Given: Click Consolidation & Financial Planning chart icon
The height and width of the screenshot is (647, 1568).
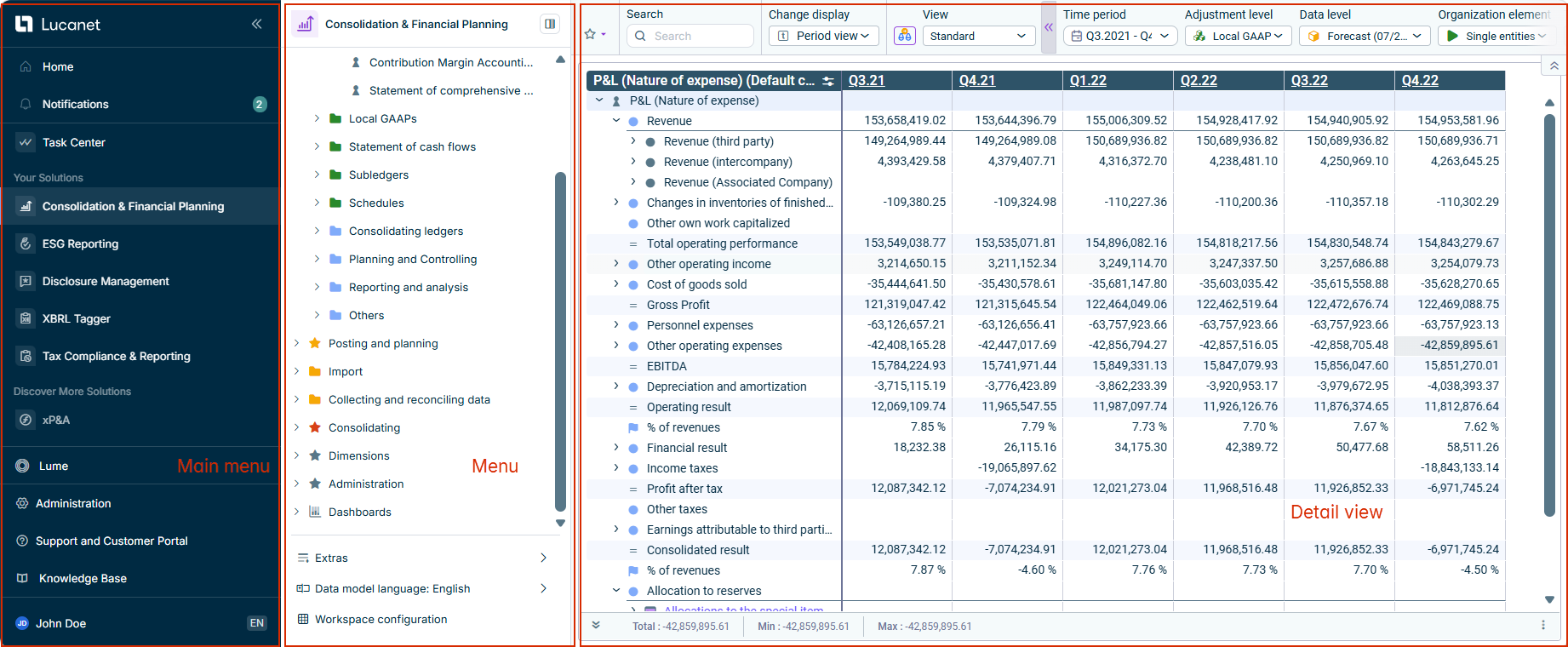Looking at the screenshot, I should coord(305,24).
